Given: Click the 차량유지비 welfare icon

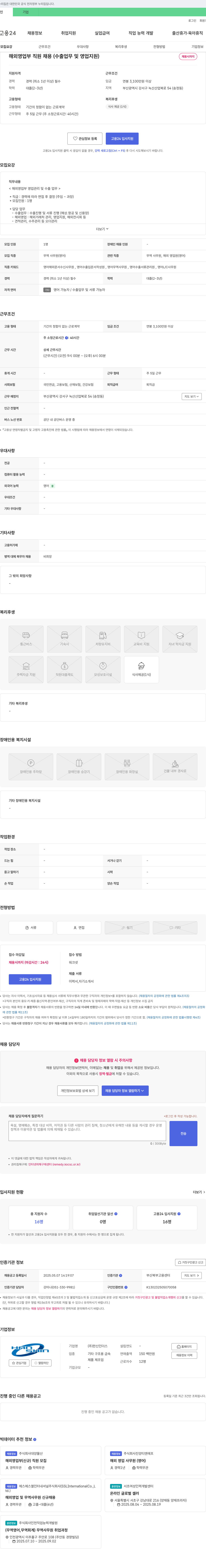Looking at the screenshot, I should coord(103,639).
